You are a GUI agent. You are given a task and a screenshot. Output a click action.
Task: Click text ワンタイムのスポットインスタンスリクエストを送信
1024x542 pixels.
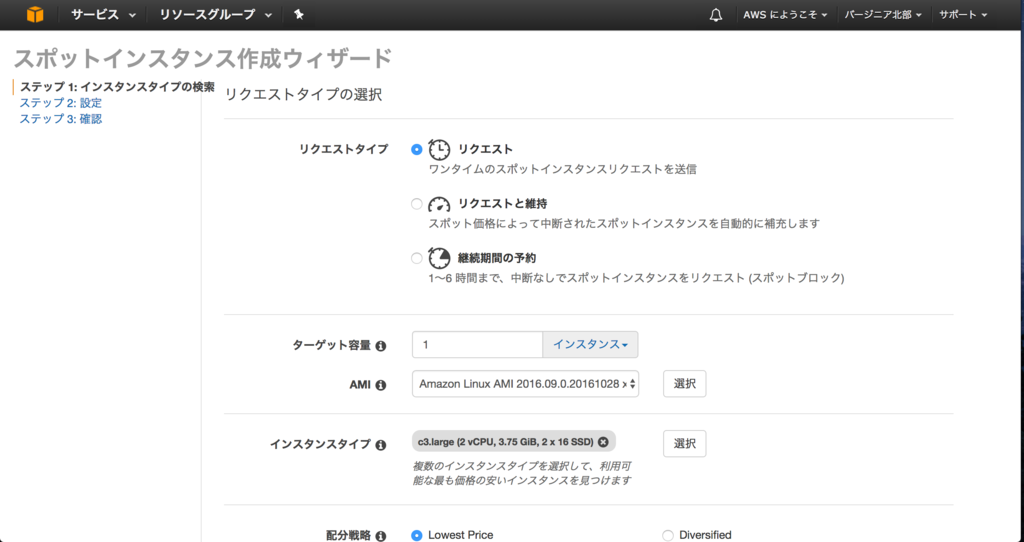coord(562,170)
